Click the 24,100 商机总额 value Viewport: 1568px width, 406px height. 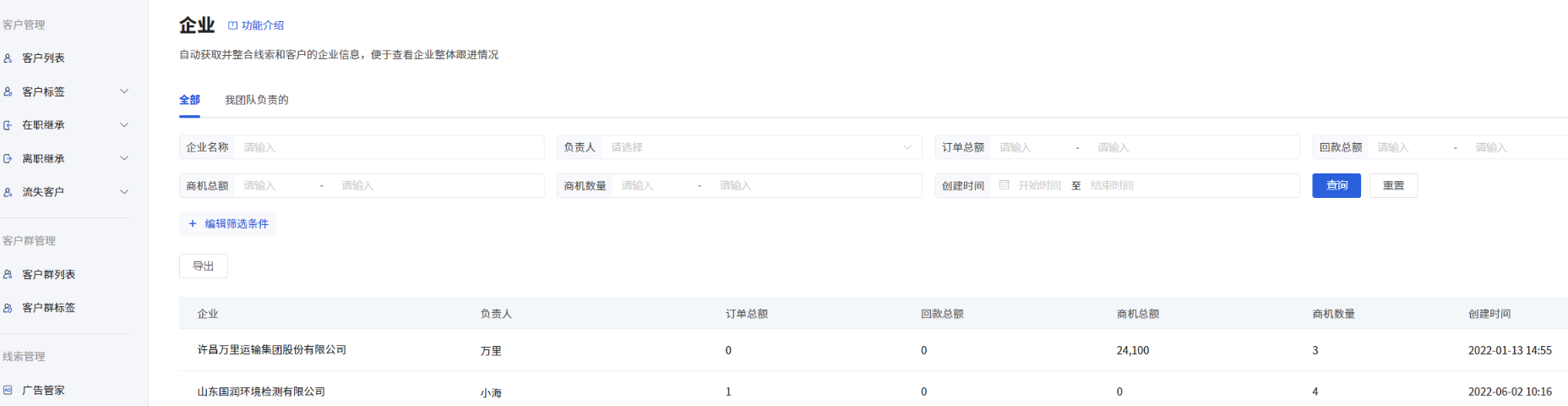pos(1133,350)
